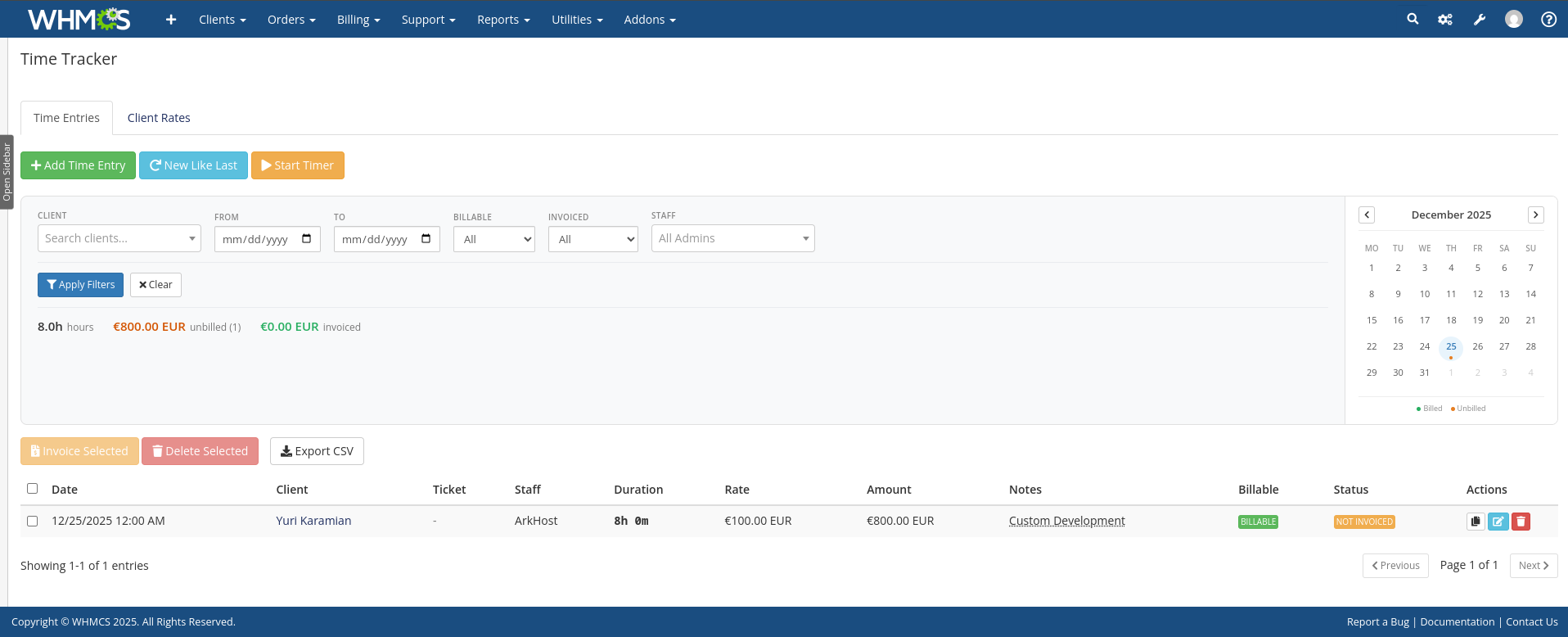
Task: Open the Invoiced filter dropdown
Action: 593,239
